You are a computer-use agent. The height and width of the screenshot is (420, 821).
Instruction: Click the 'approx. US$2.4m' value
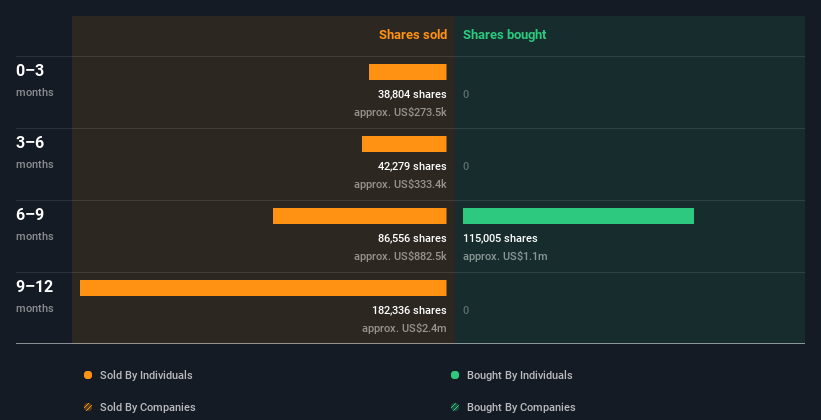pos(404,328)
